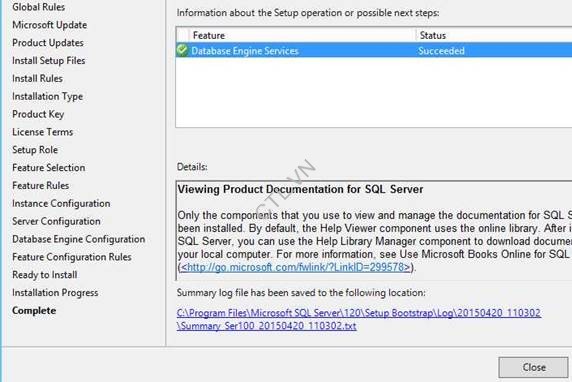This screenshot has height=382, width=572.
Task: Open the summary log file path link
Action: point(359,319)
